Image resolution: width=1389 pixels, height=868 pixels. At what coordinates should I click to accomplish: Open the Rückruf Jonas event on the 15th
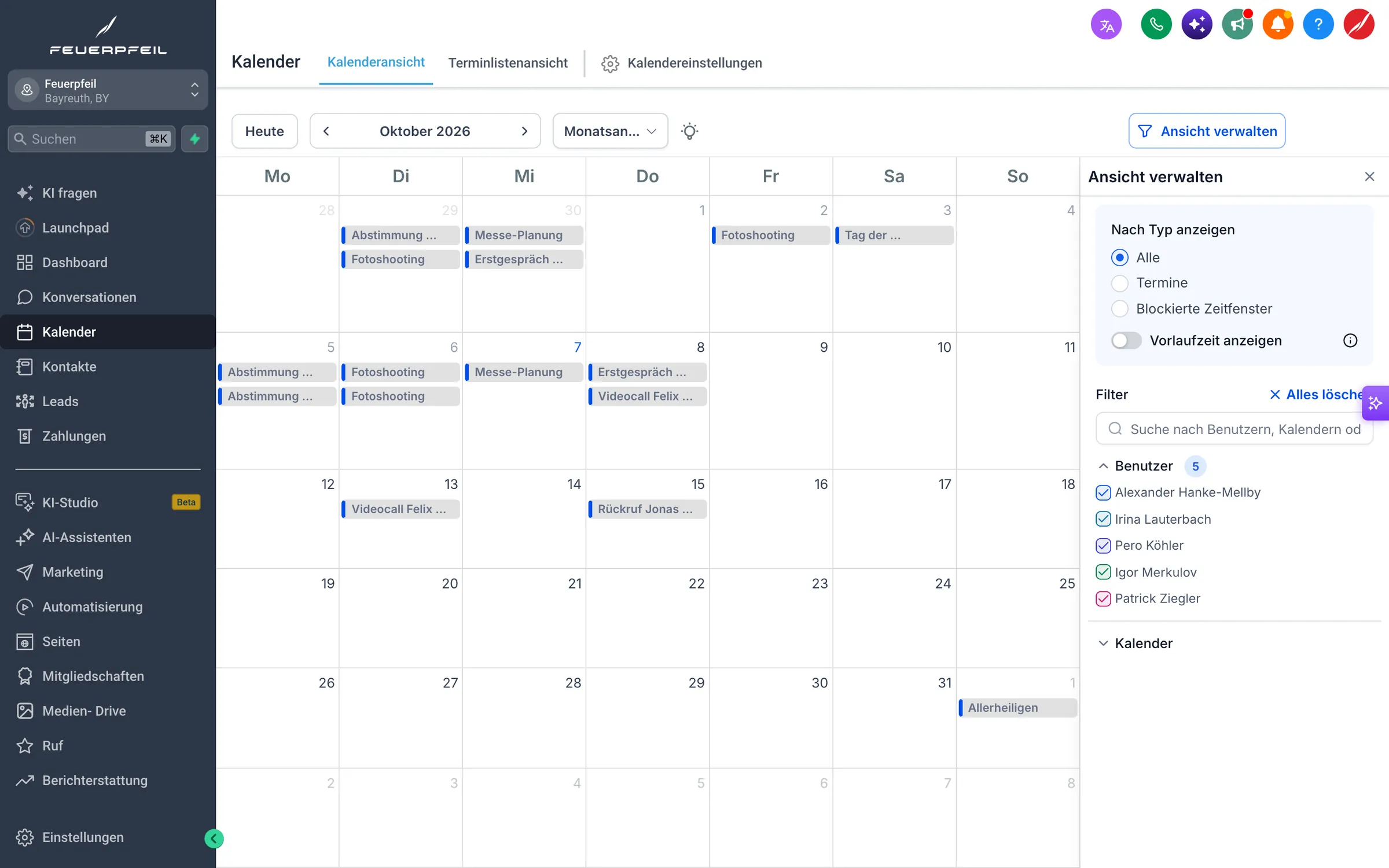[647, 509]
